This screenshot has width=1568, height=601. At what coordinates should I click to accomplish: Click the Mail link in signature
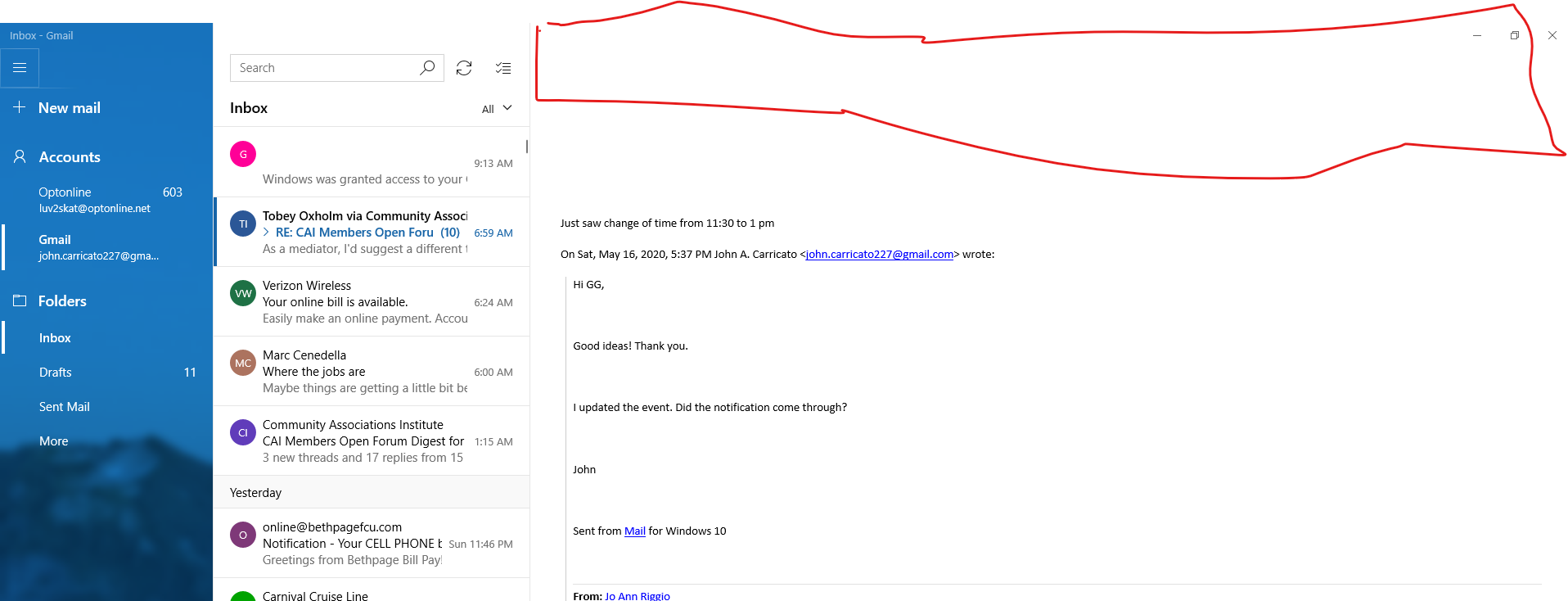635,531
